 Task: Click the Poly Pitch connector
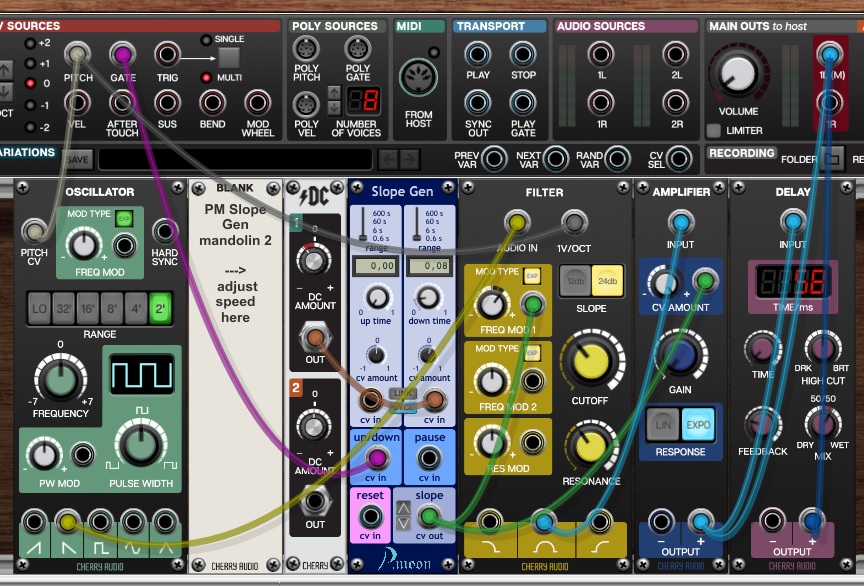click(x=307, y=48)
